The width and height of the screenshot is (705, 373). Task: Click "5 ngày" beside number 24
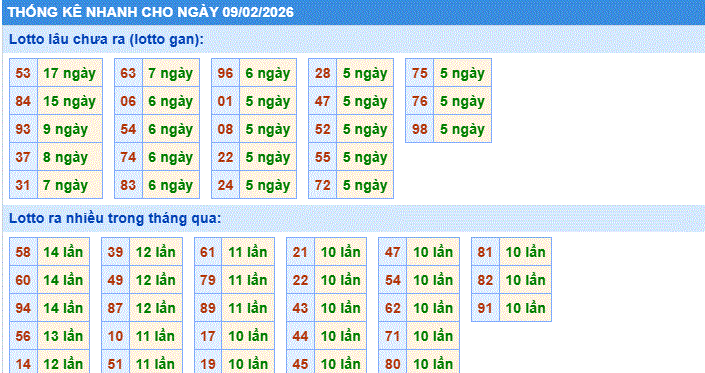coord(268,185)
